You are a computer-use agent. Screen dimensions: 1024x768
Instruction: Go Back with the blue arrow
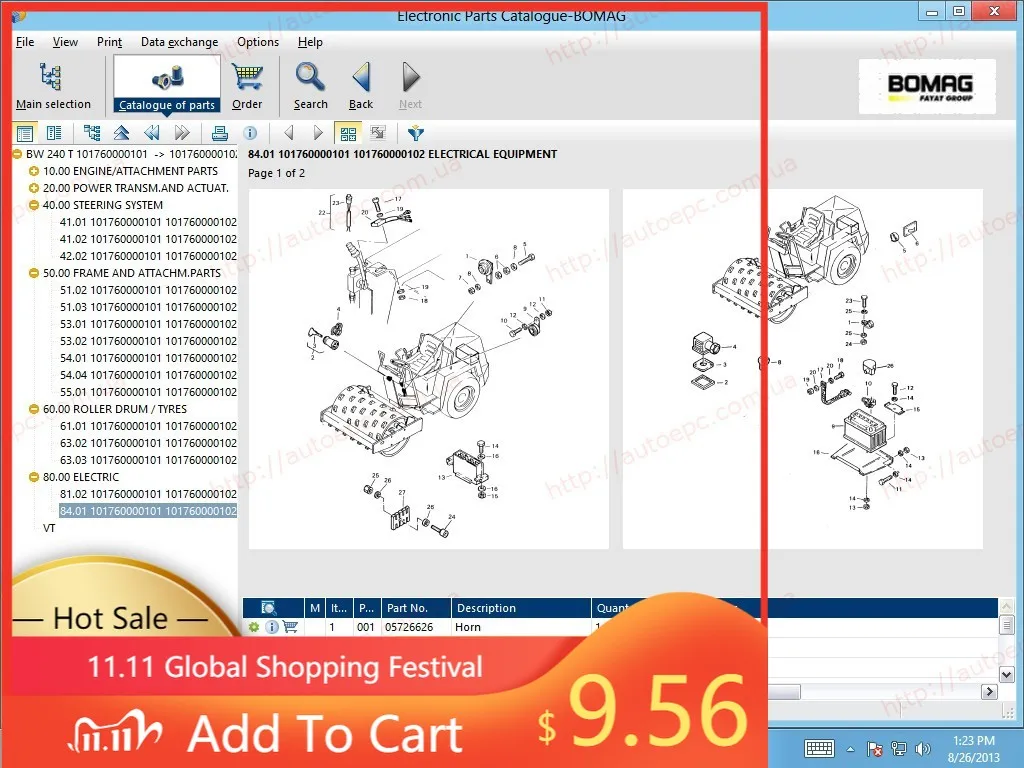(x=361, y=86)
